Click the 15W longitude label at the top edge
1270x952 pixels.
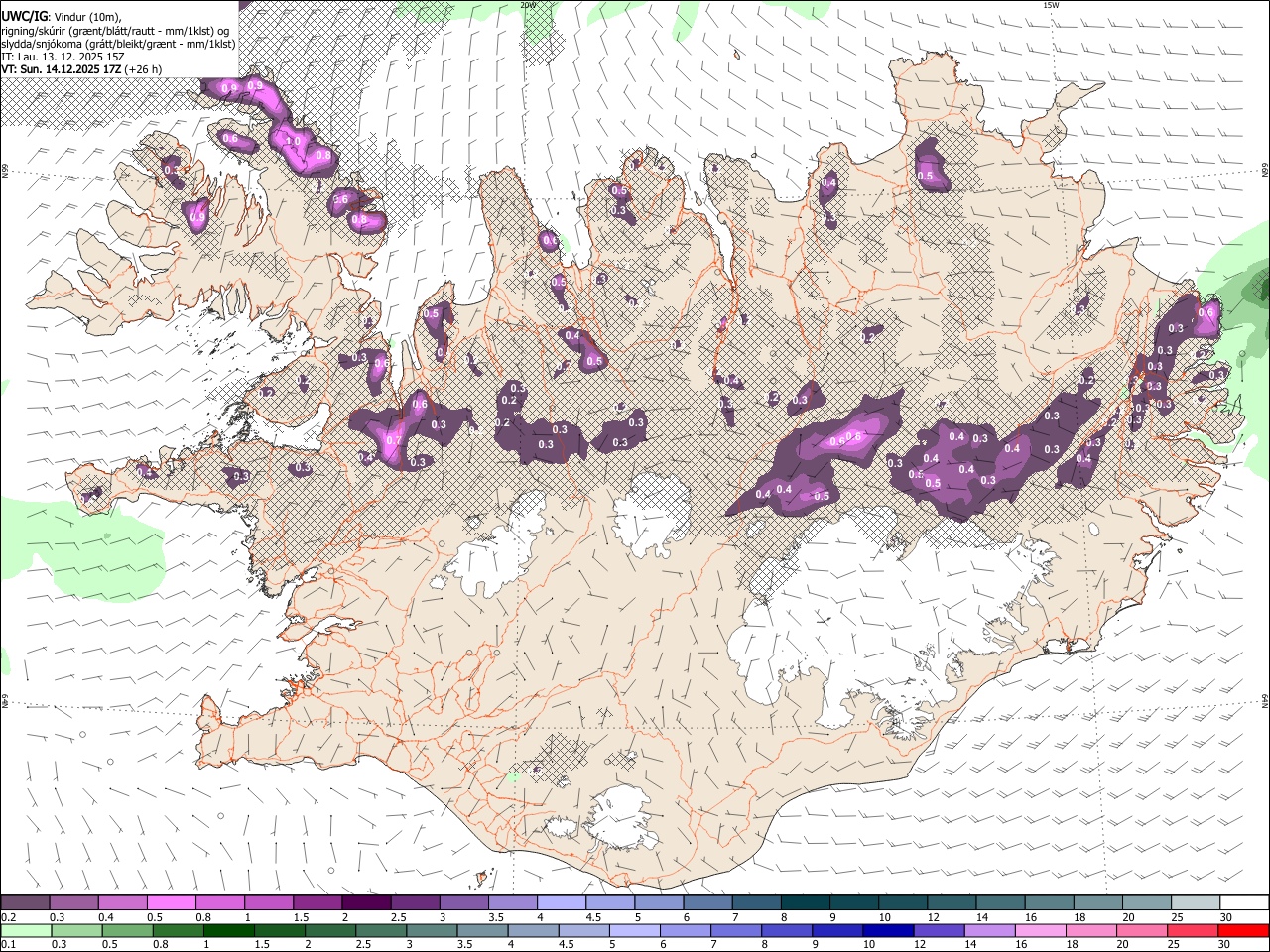pyautogui.click(x=1050, y=5)
